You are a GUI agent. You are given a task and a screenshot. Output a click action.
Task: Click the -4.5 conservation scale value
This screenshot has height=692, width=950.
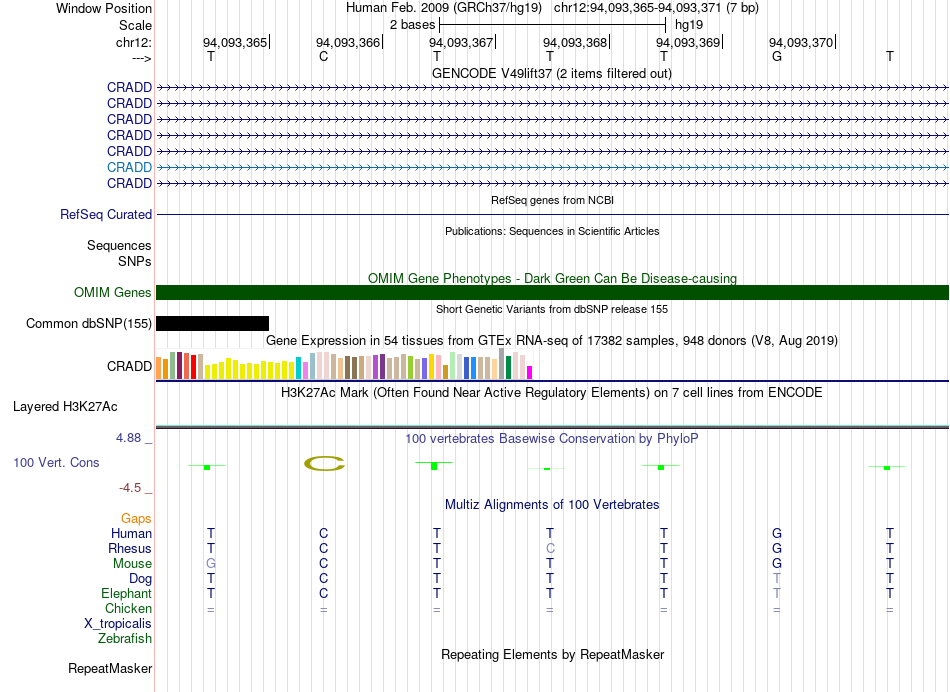pyautogui.click(x=130, y=488)
